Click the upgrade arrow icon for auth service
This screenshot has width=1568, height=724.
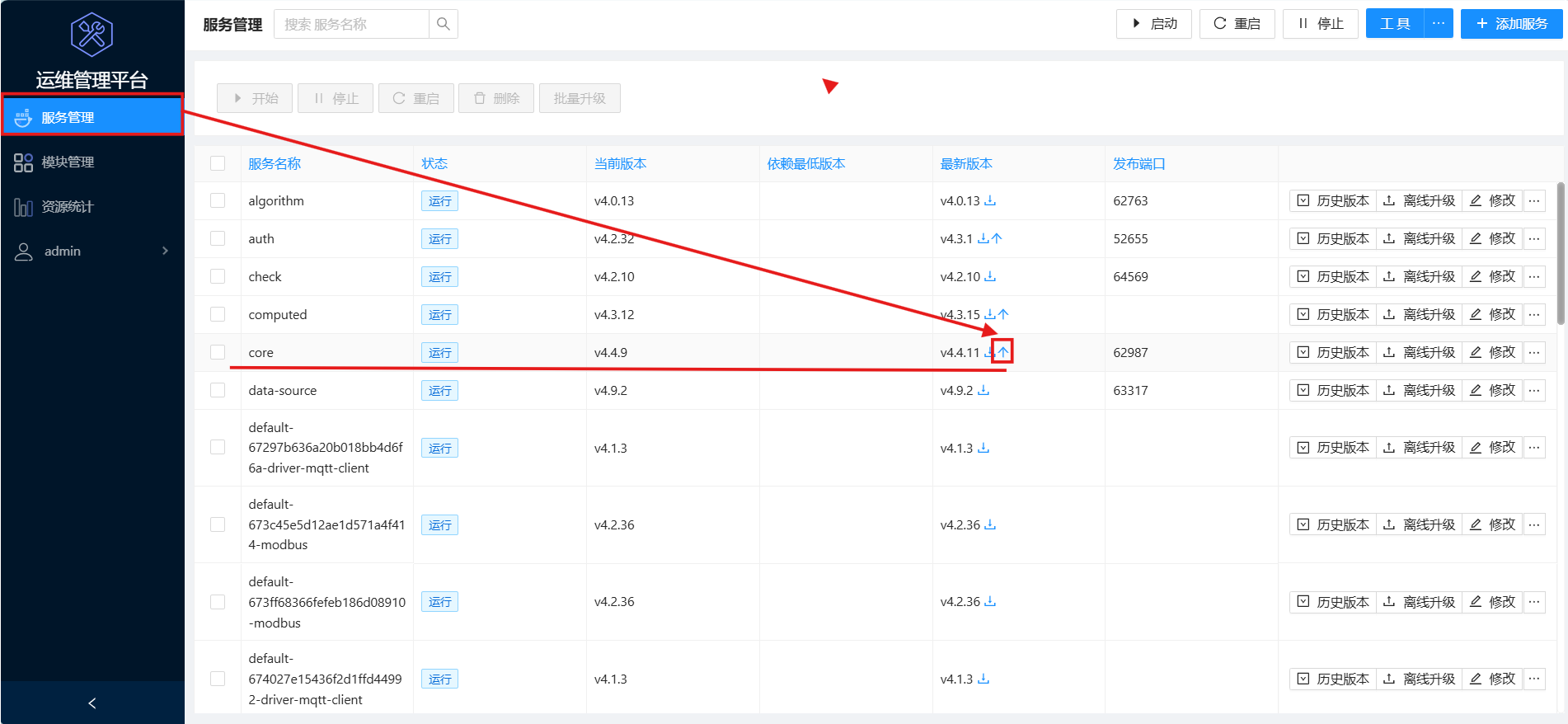point(997,238)
